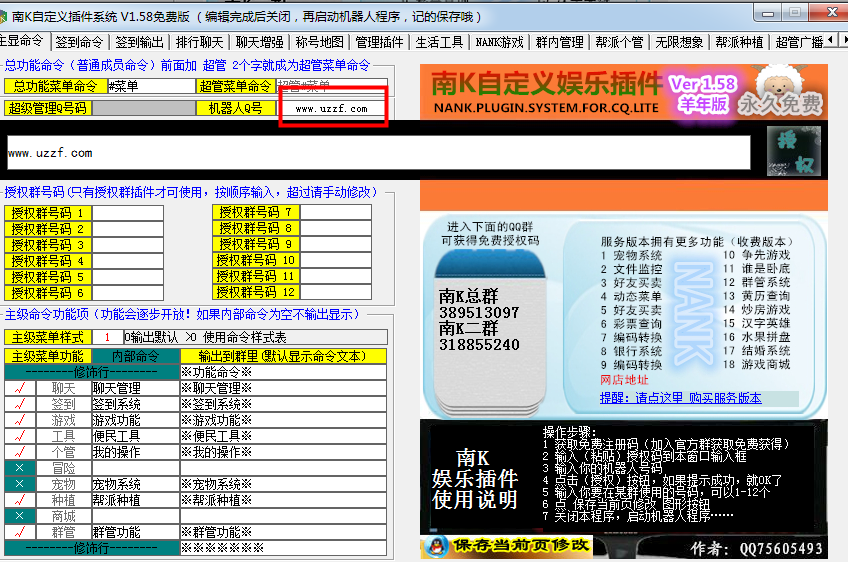This screenshot has height=562, width=848.
Task: Click the sheep mascot logo in banner
Action: 777,84
